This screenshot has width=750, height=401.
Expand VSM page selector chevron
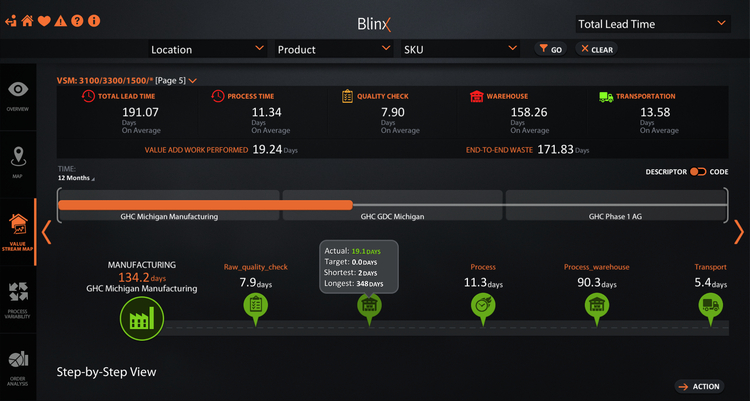(x=193, y=81)
